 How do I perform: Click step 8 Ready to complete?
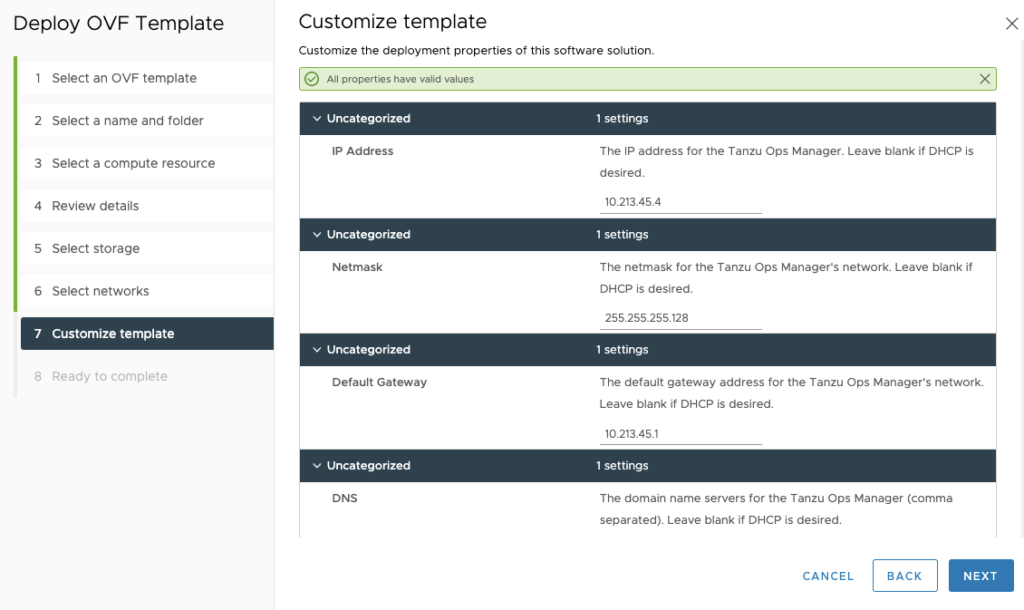point(147,376)
